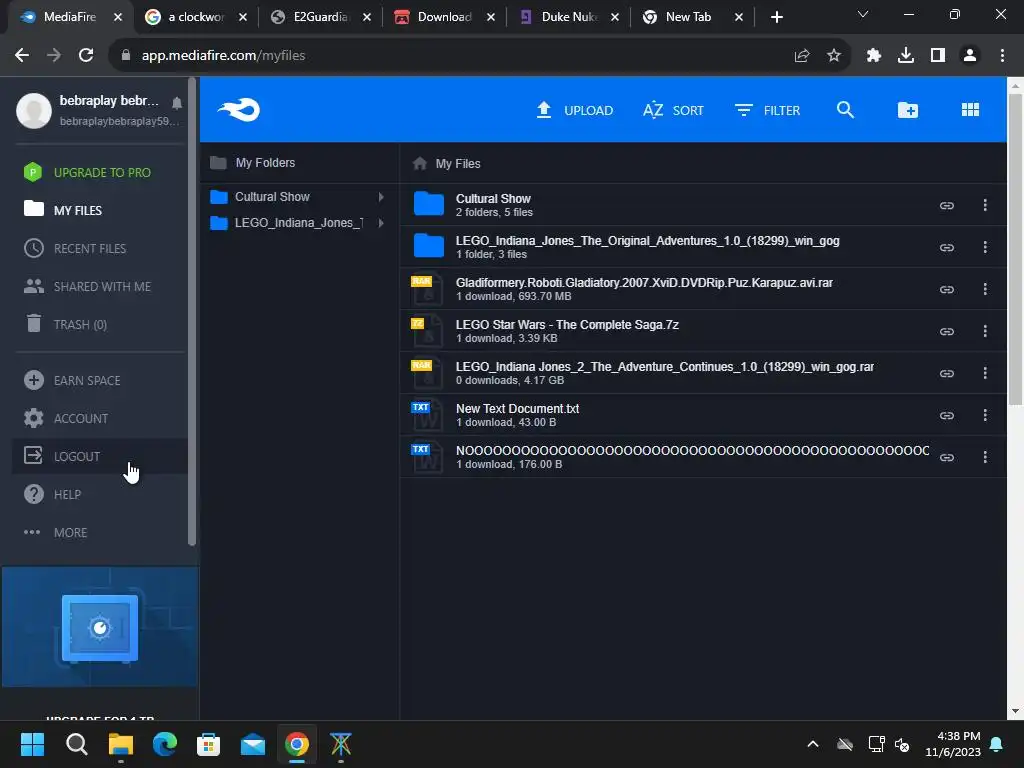Expand Cultural Show folder tree arrow
The height and width of the screenshot is (768, 1024).
point(381,197)
